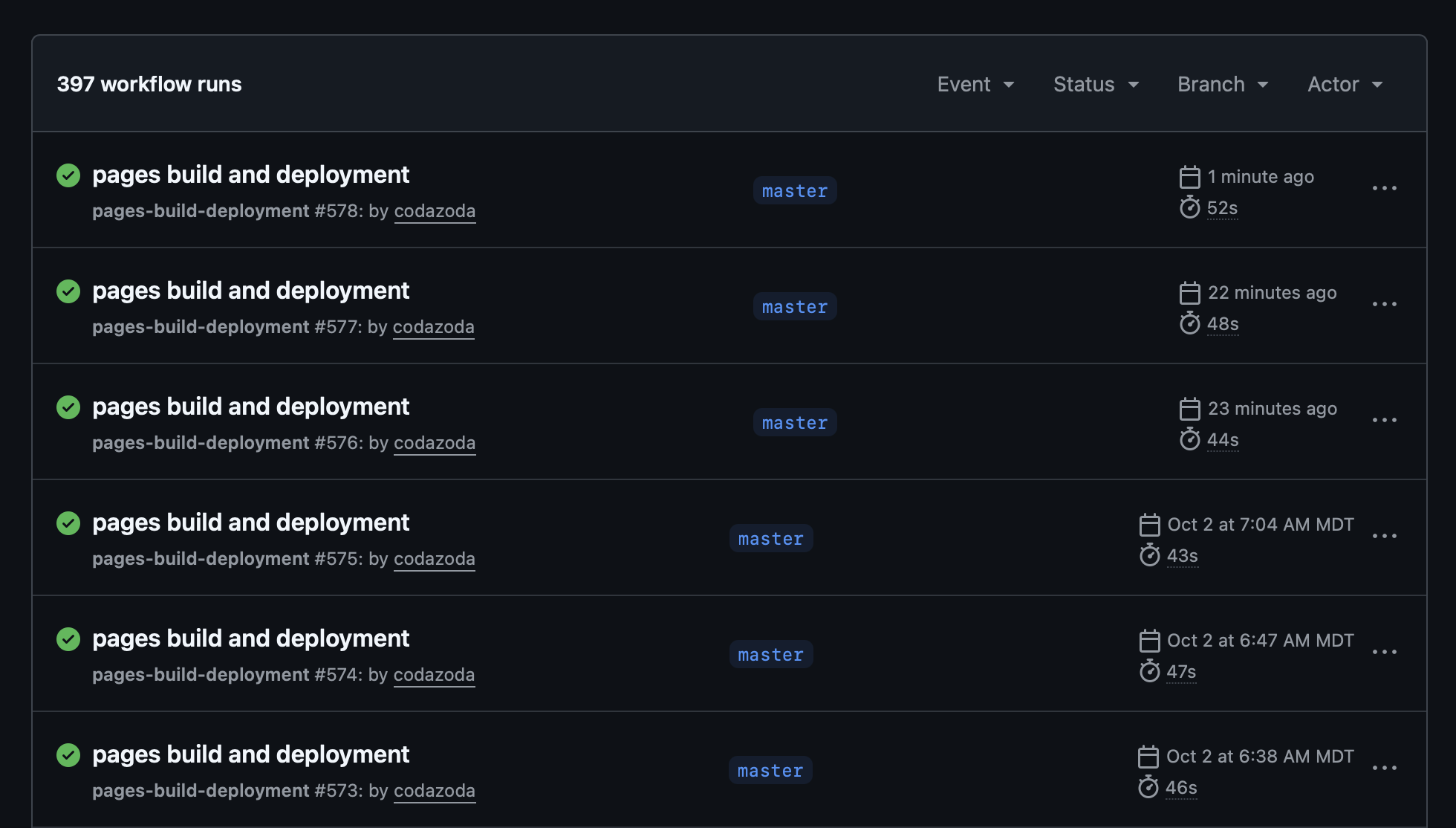Click master branch label on run #573
This screenshot has height=828, width=1456.
click(770, 771)
